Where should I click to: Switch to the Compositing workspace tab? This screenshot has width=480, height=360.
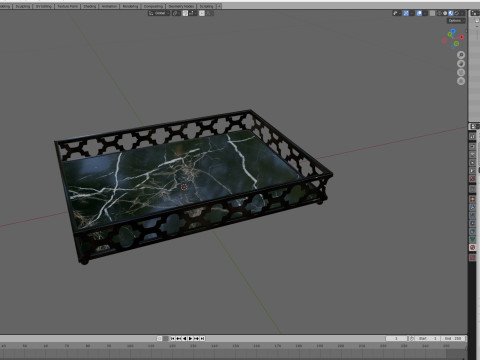point(154,6)
